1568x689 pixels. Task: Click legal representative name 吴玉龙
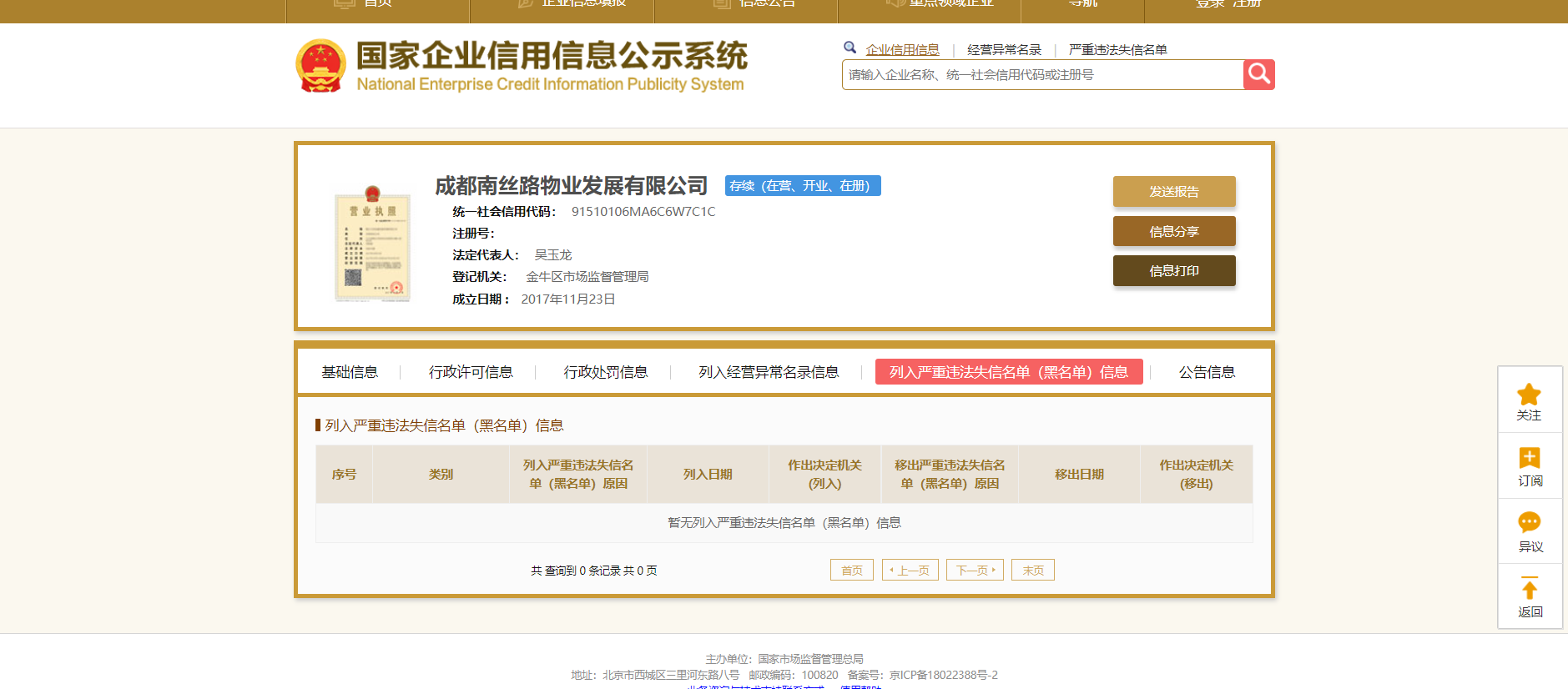(553, 255)
